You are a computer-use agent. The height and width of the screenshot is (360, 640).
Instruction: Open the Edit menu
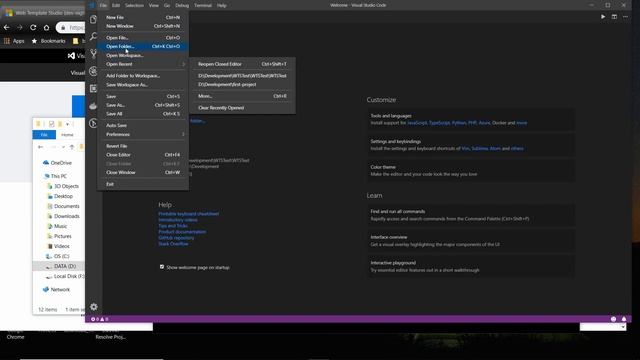tap(116, 5)
